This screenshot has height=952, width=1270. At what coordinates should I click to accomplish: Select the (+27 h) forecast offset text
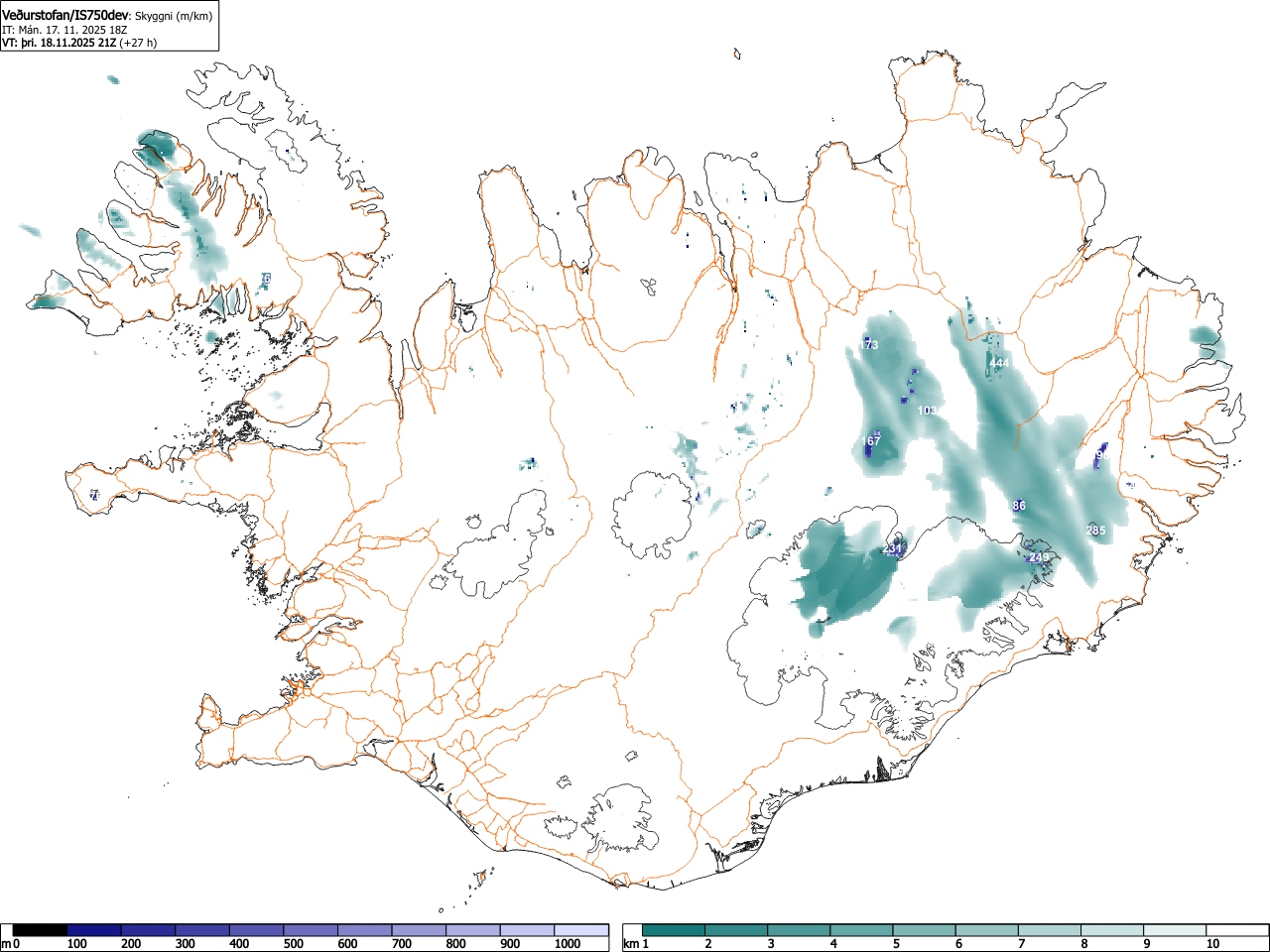[138, 43]
